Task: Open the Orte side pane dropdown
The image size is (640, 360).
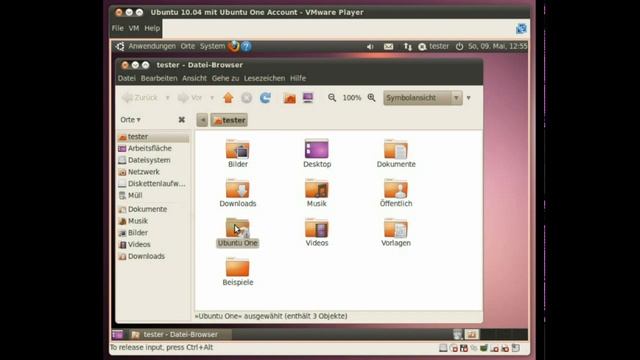Action: tap(131, 120)
